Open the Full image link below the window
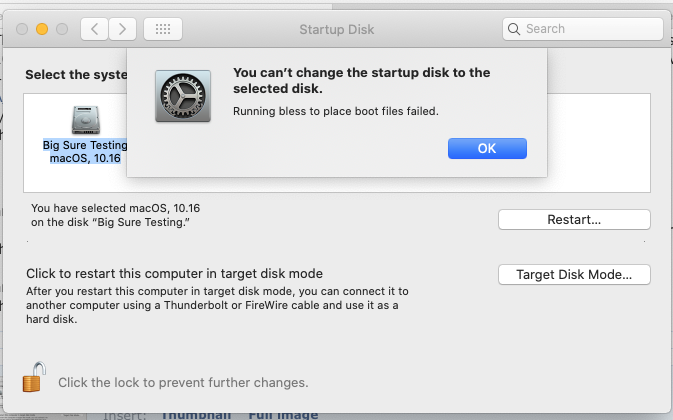The image size is (673, 420). 283,415
